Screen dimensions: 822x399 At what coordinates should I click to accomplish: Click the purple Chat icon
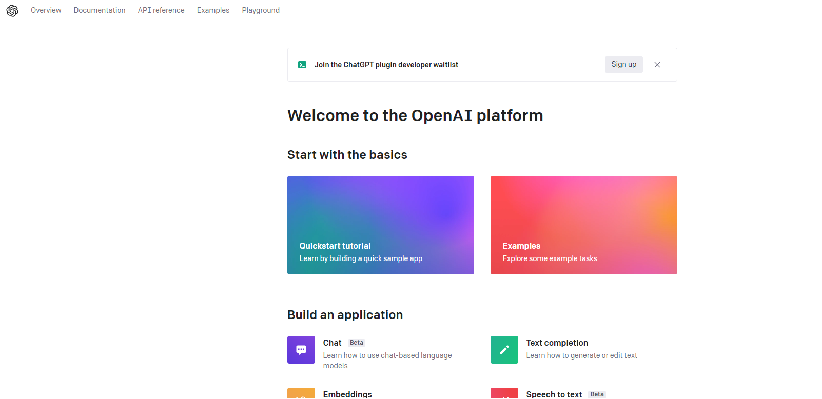pos(301,350)
